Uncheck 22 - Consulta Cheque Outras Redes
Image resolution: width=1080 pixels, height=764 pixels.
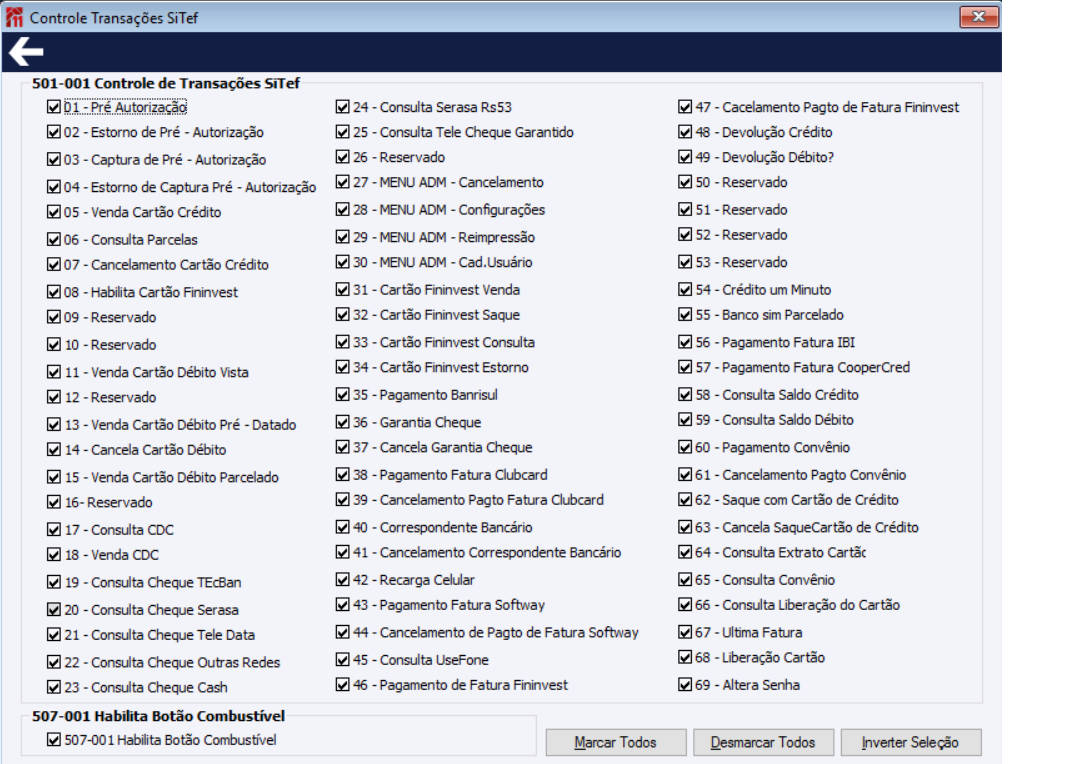pos(54,662)
